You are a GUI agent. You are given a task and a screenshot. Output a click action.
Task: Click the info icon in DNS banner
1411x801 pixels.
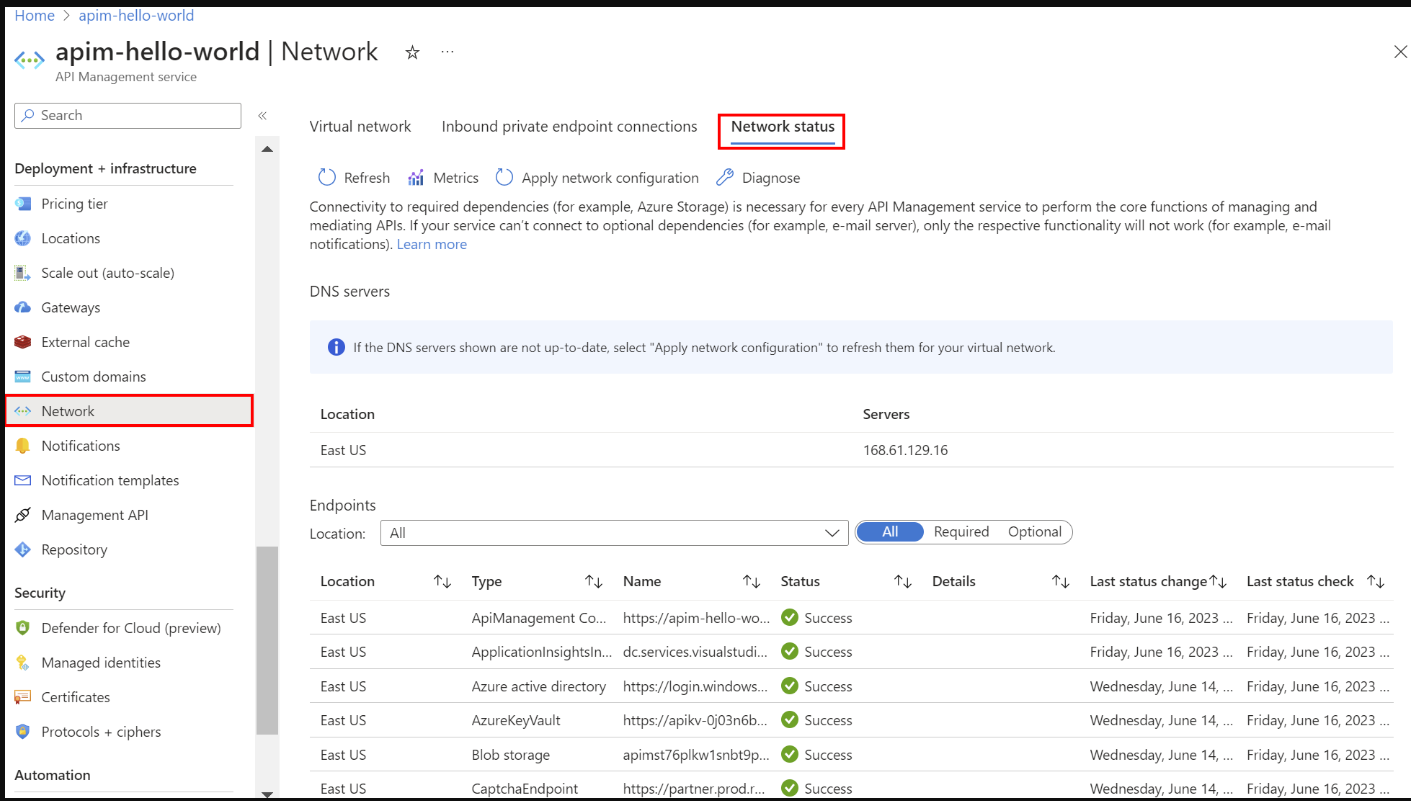pyautogui.click(x=337, y=348)
